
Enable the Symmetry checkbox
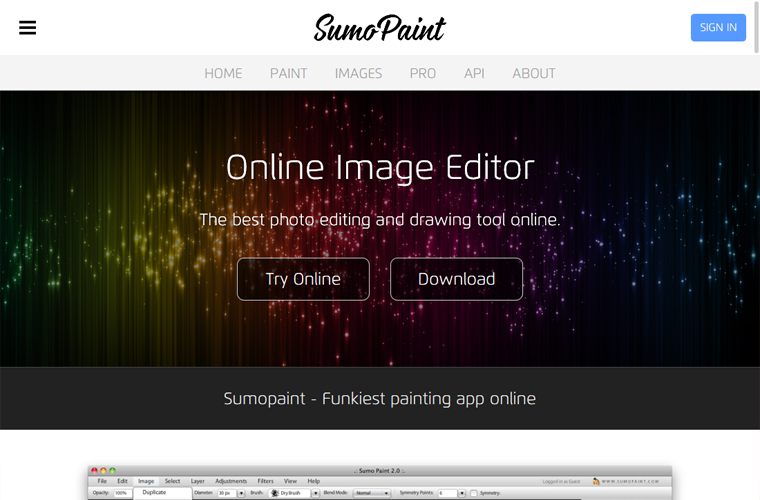(474, 493)
